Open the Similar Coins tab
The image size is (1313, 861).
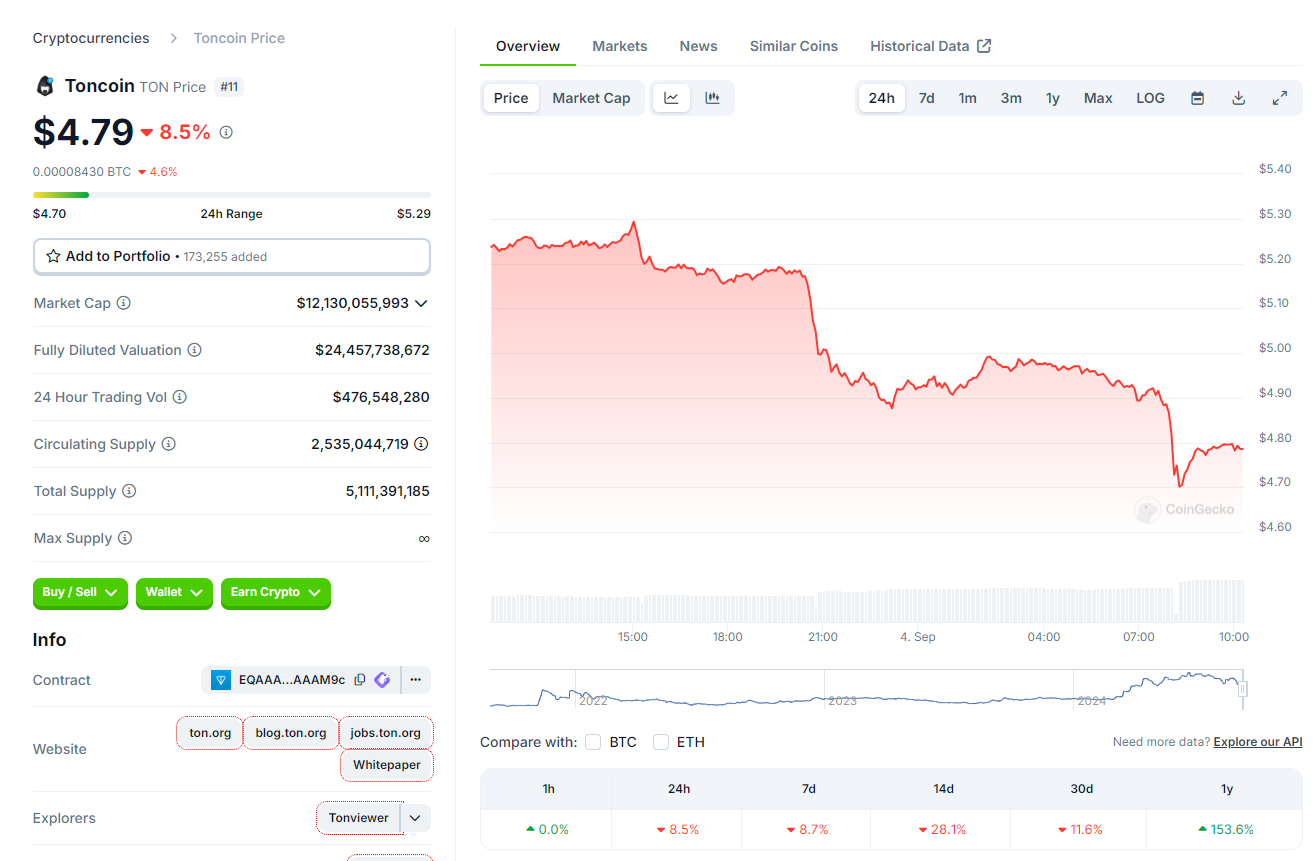tap(794, 46)
